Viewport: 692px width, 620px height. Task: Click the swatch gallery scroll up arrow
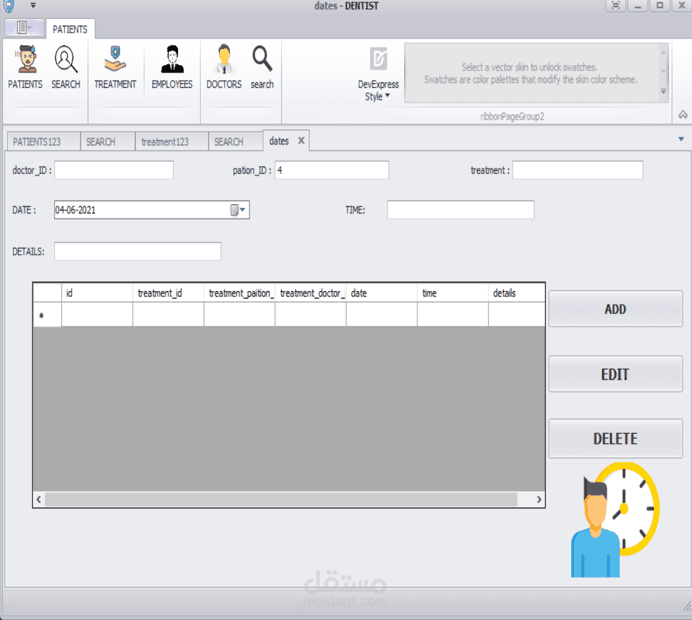point(663,53)
